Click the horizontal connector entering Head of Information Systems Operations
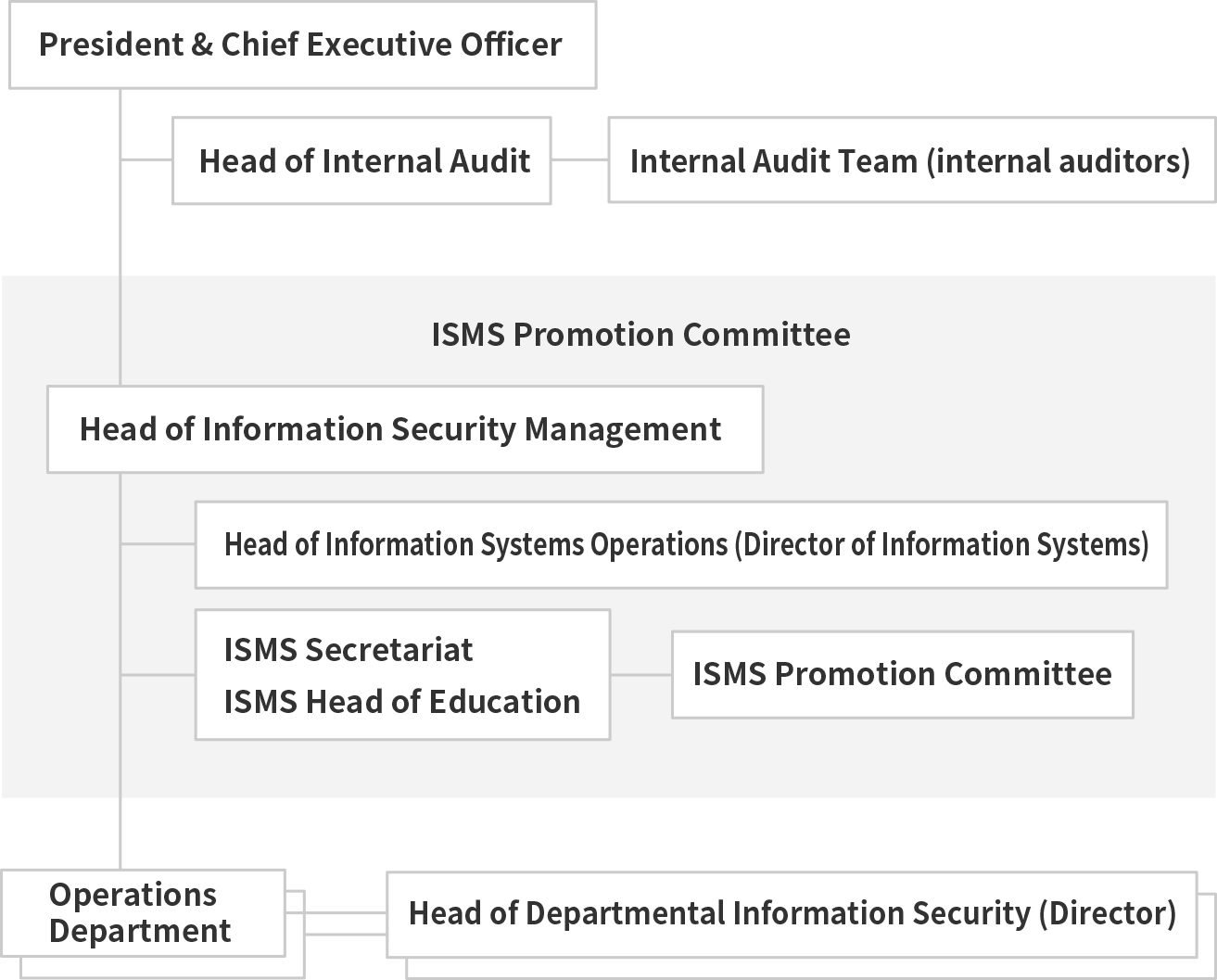The image size is (1217, 980). [158, 544]
